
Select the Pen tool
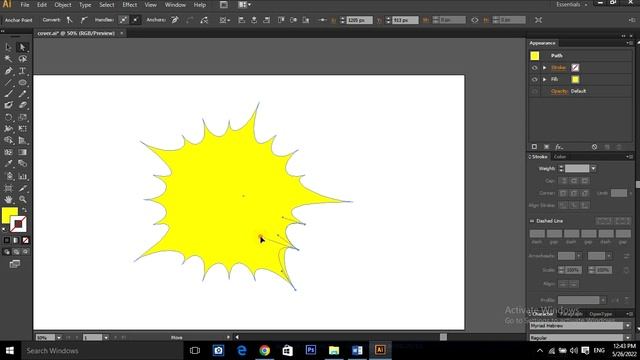point(8,71)
